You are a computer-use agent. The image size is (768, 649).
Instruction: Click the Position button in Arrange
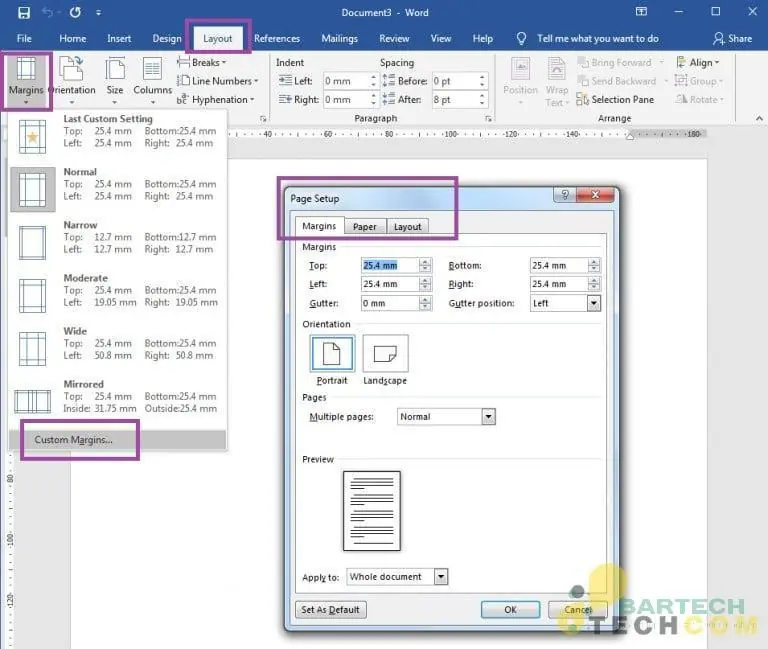click(x=520, y=81)
